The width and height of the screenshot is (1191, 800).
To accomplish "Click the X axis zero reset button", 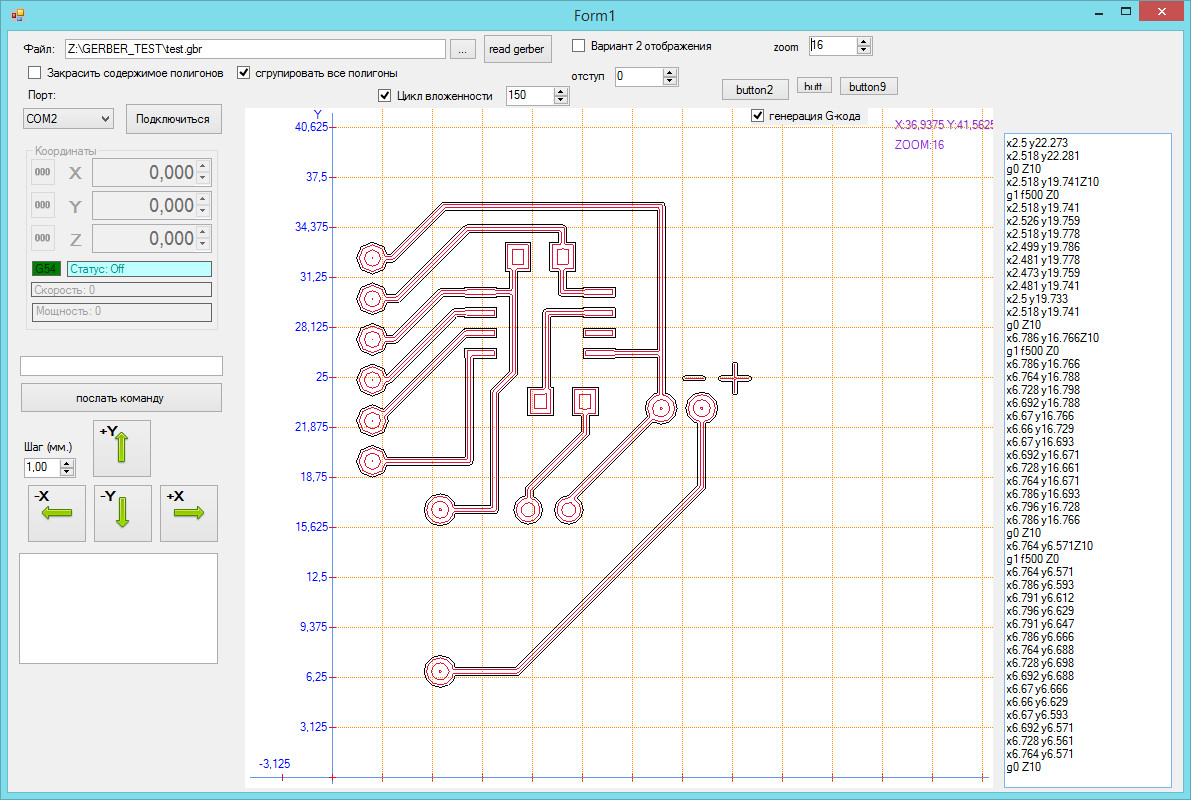I will click(43, 172).
